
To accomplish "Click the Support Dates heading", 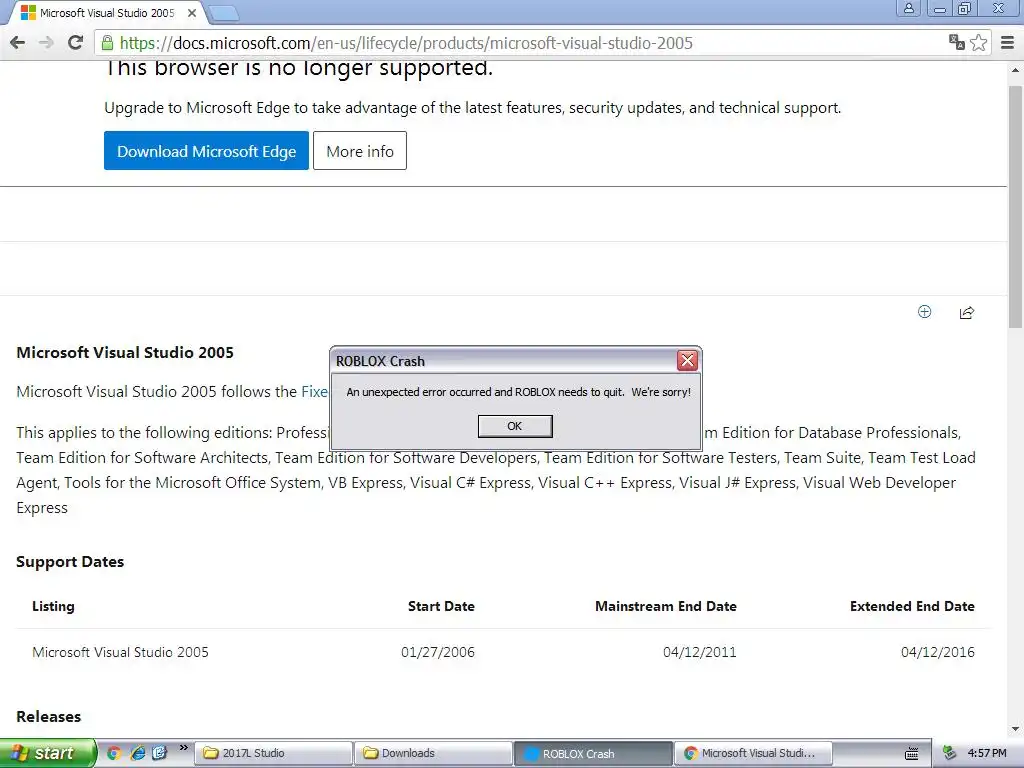I will point(70,562).
